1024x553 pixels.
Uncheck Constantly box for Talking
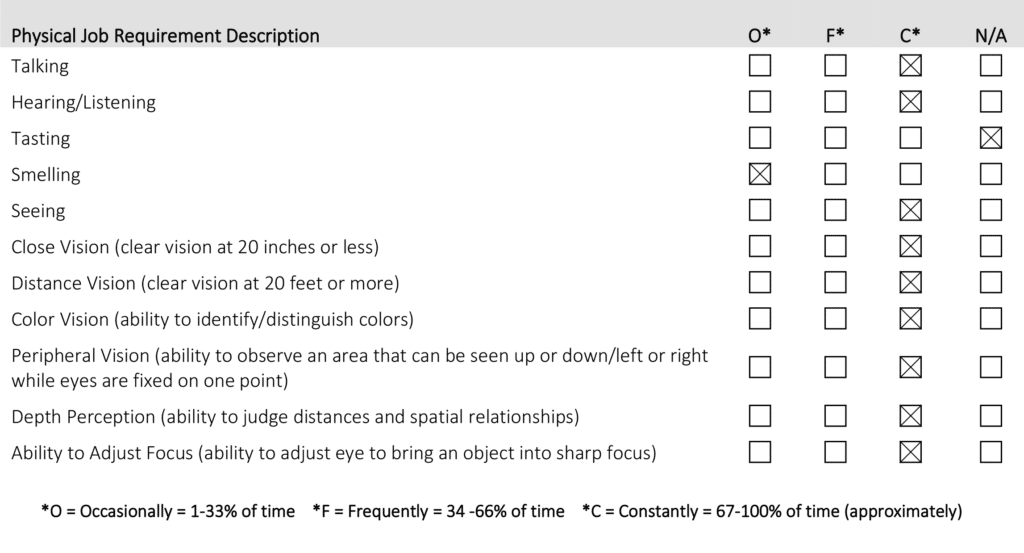pos(910,66)
